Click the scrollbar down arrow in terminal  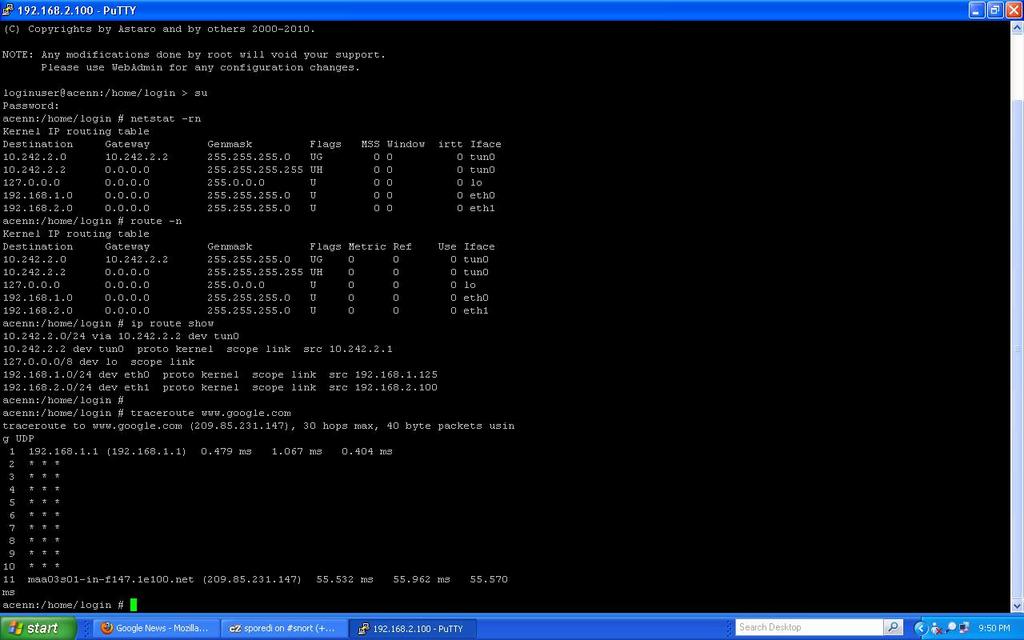click(1016, 607)
